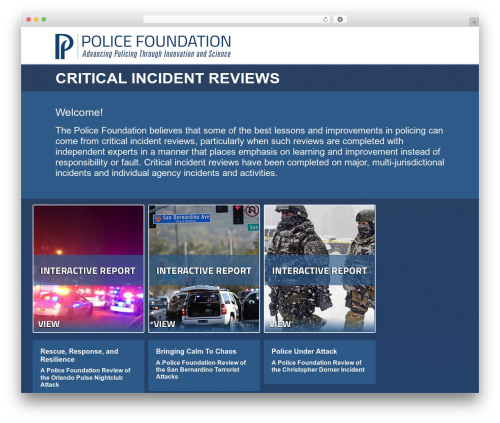Click the "Critical Incident Reviews" page heading
This screenshot has height=423, width=500.
167,78
